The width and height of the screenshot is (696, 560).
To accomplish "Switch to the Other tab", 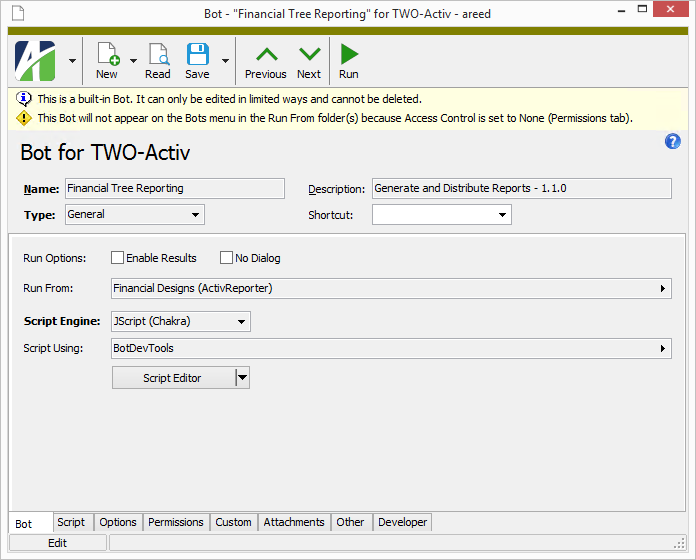I will [350, 522].
